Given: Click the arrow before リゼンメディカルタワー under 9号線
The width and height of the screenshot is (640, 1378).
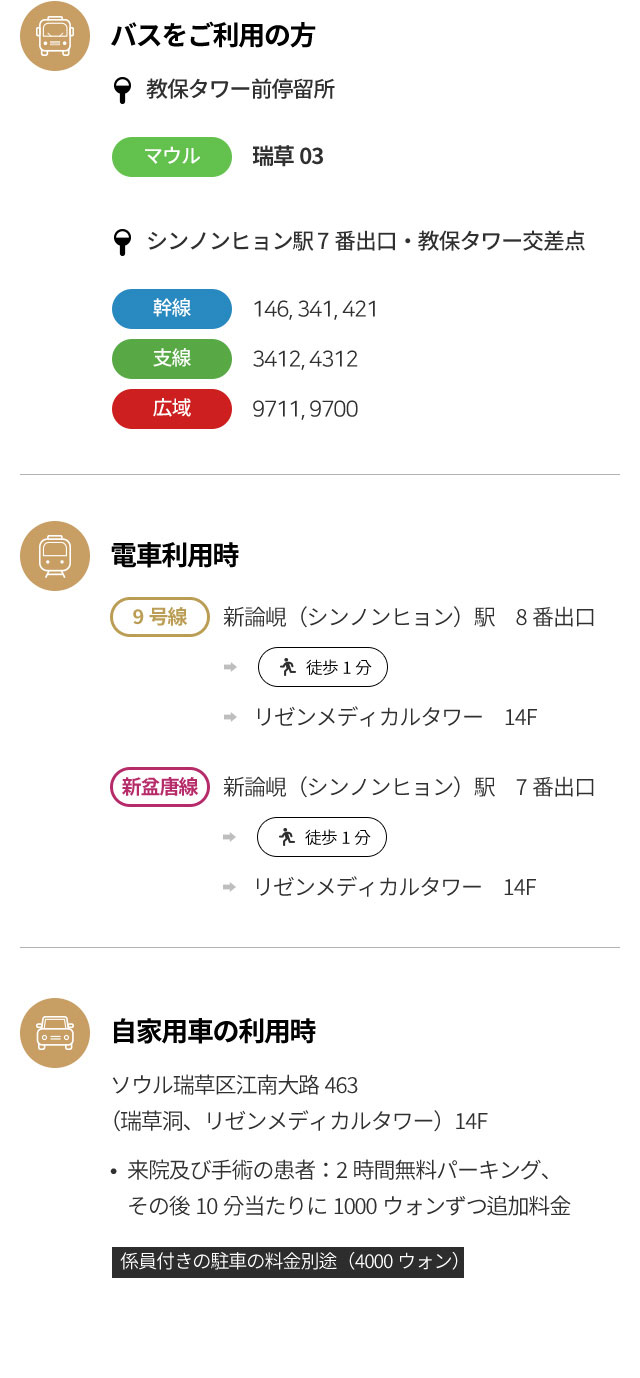Looking at the screenshot, I should tap(229, 717).
